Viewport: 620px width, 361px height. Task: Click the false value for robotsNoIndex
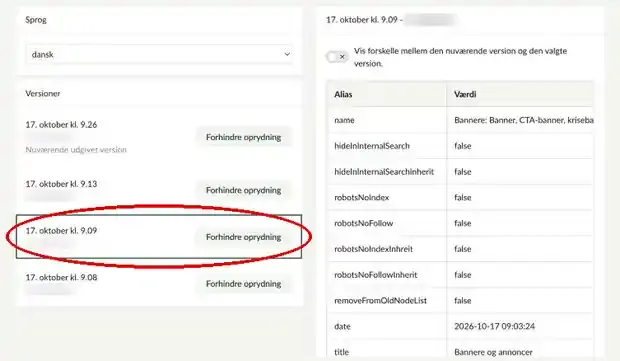(463, 197)
